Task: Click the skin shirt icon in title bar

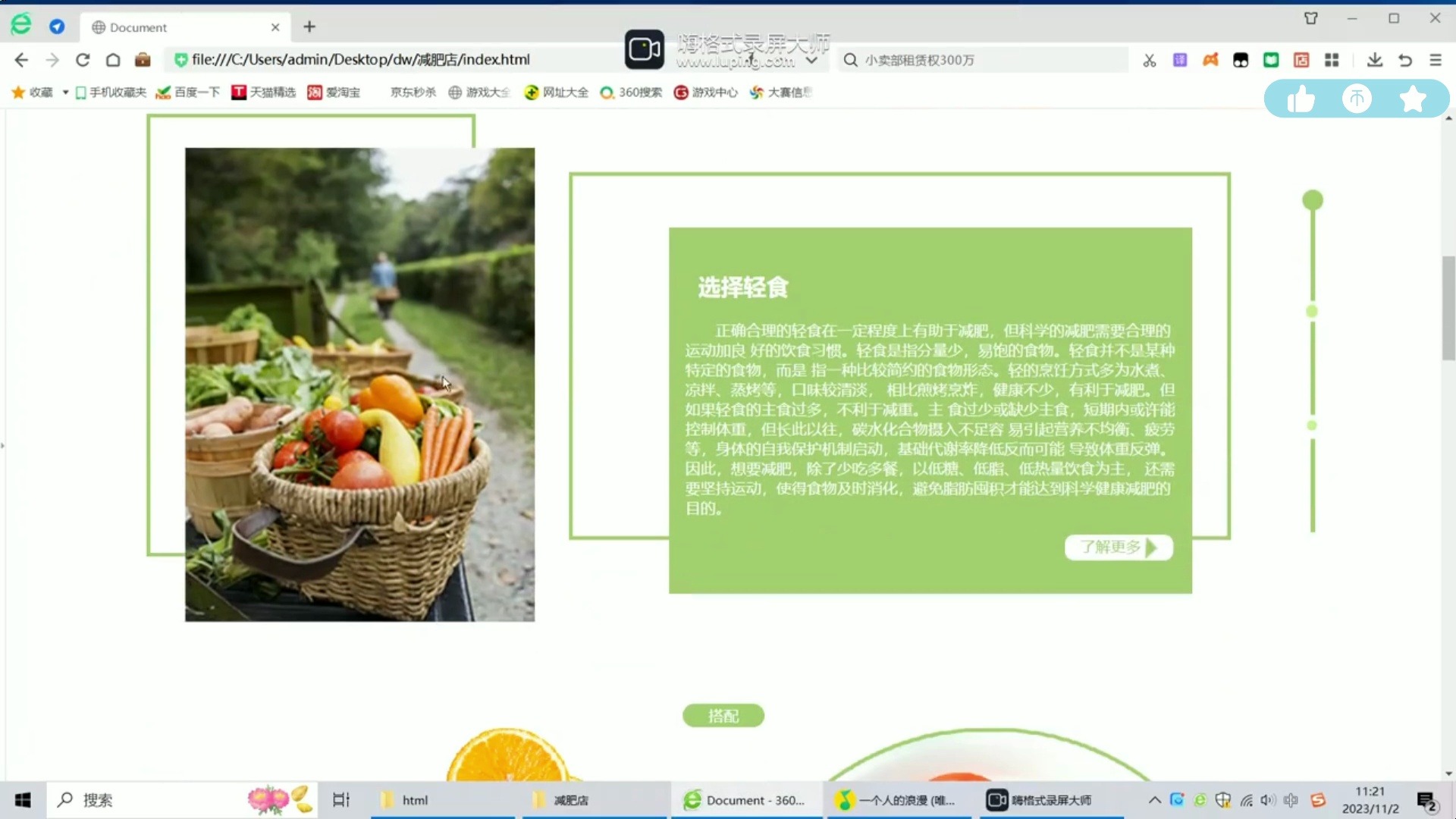Action: [1311, 18]
